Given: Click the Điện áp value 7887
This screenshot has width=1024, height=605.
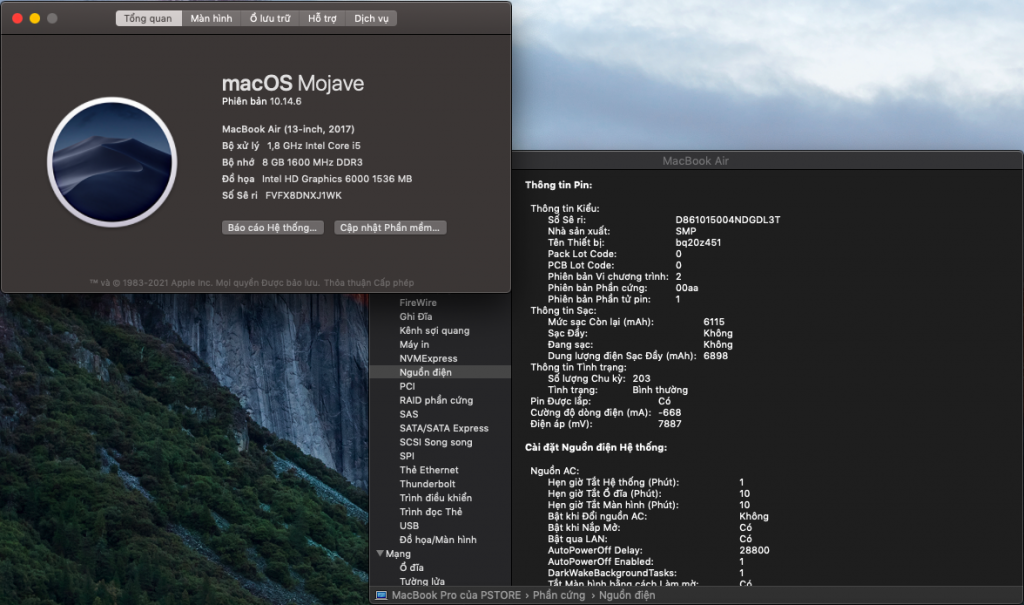Looking at the screenshot, I should pos(670,423).
